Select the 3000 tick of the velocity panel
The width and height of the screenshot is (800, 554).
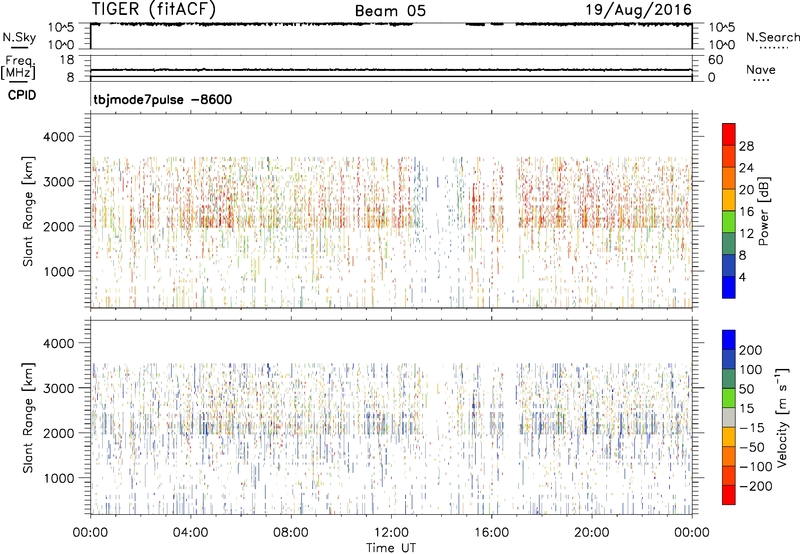[59, 388]
